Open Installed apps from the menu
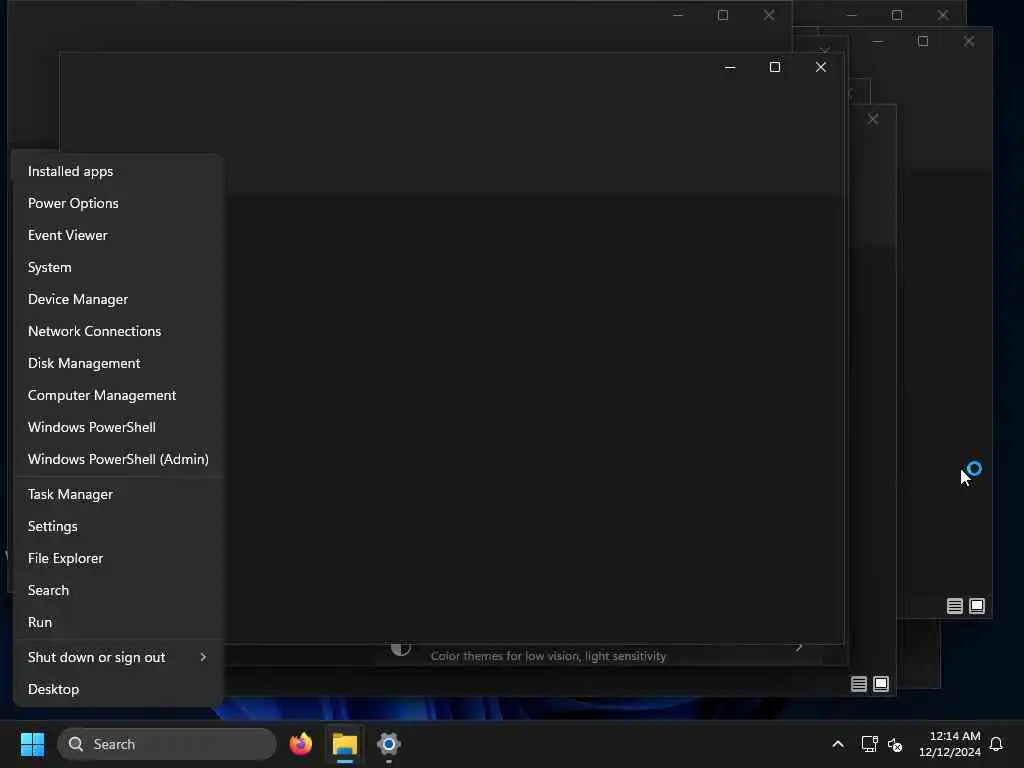 (x=118, y=171)
